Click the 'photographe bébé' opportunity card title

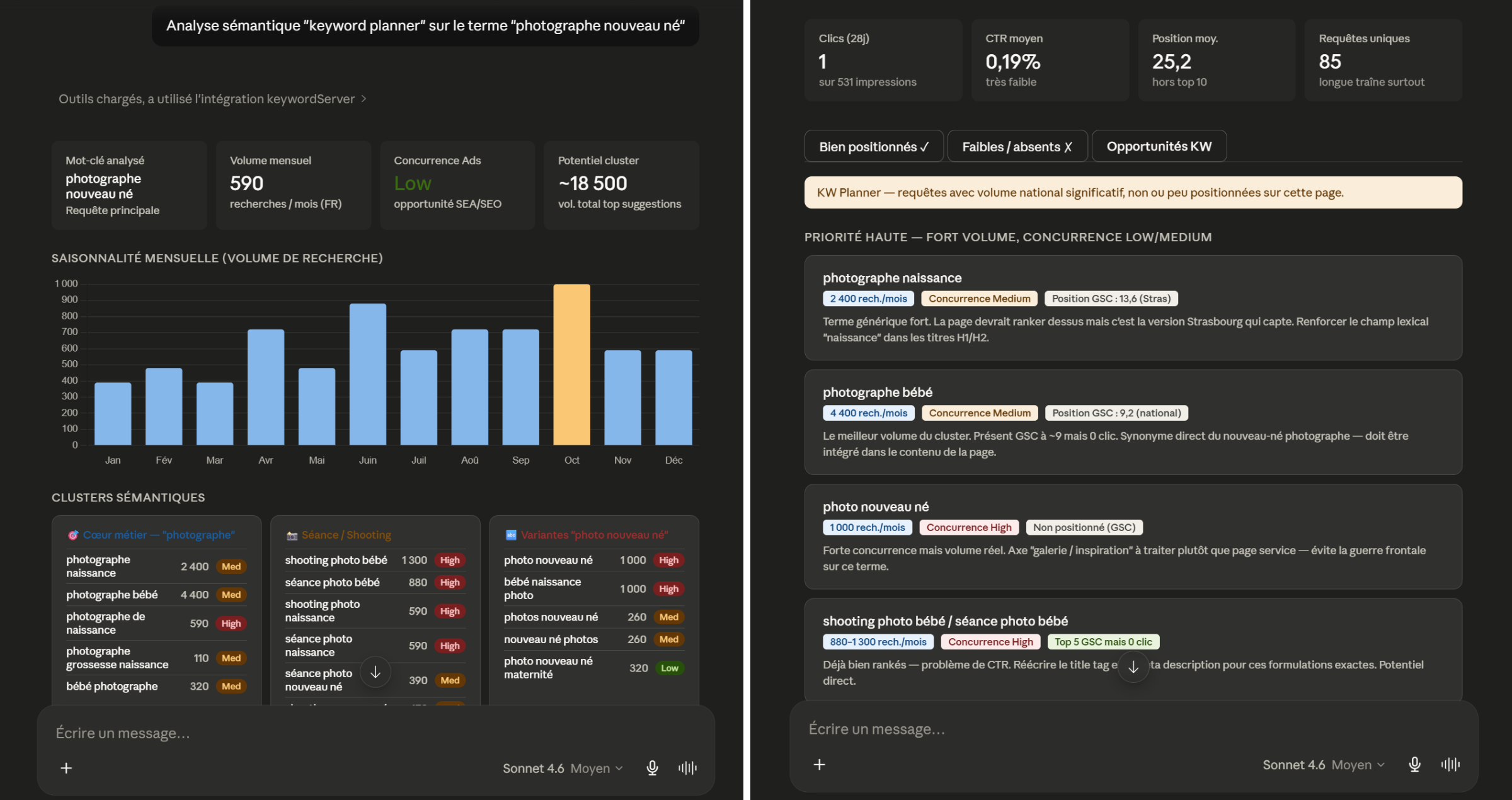tap(878, 392)
